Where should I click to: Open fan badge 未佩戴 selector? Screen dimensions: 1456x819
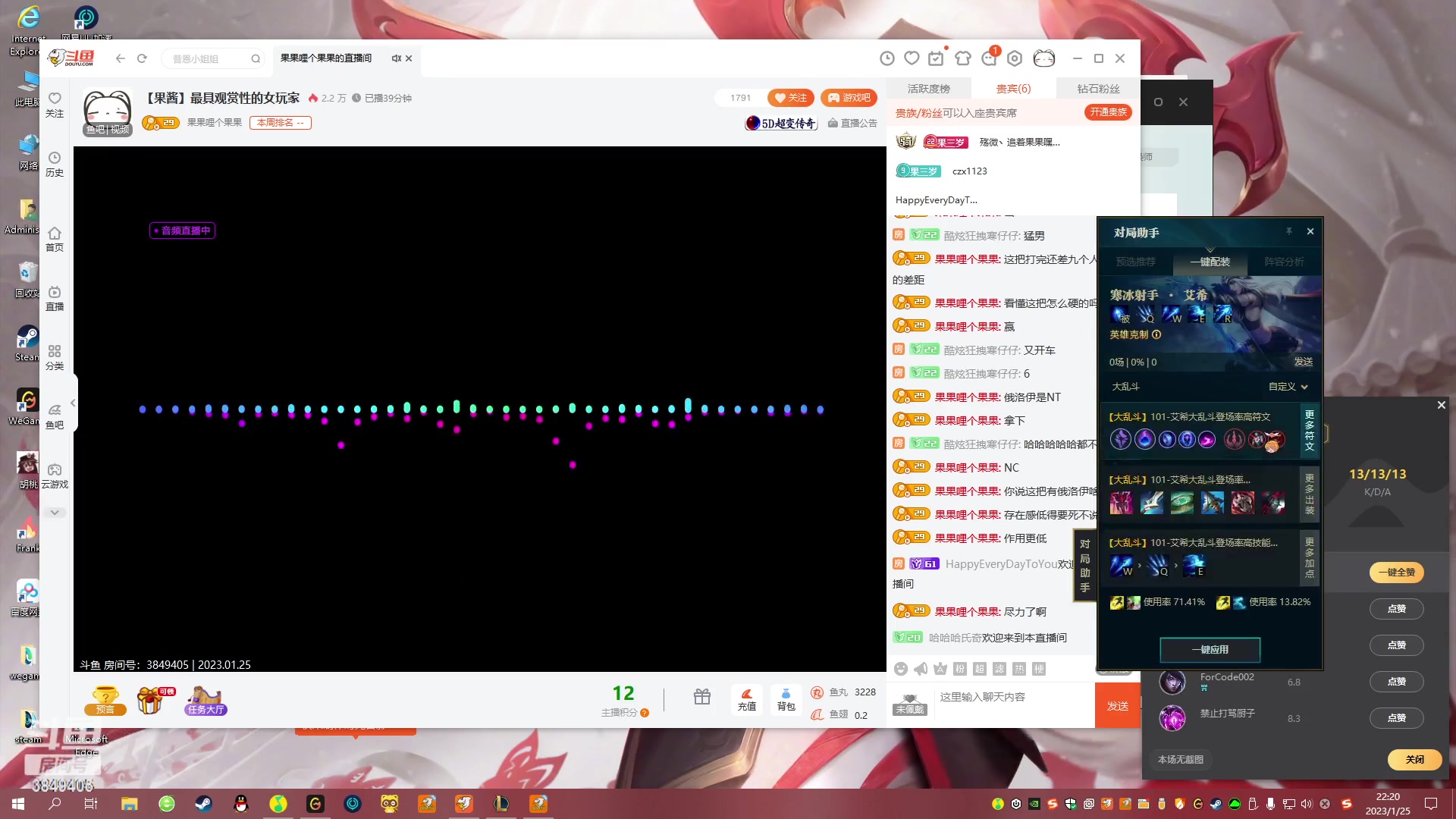(x=910, y=704)
